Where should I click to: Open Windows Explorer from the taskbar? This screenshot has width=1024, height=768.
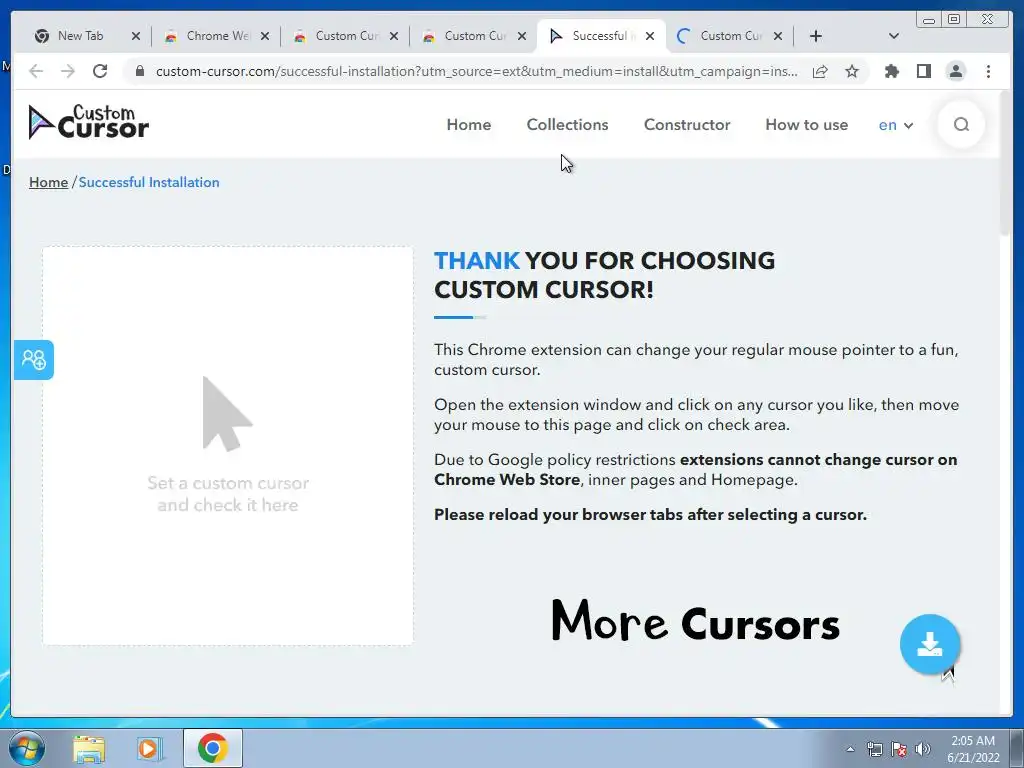click(89, 749)
